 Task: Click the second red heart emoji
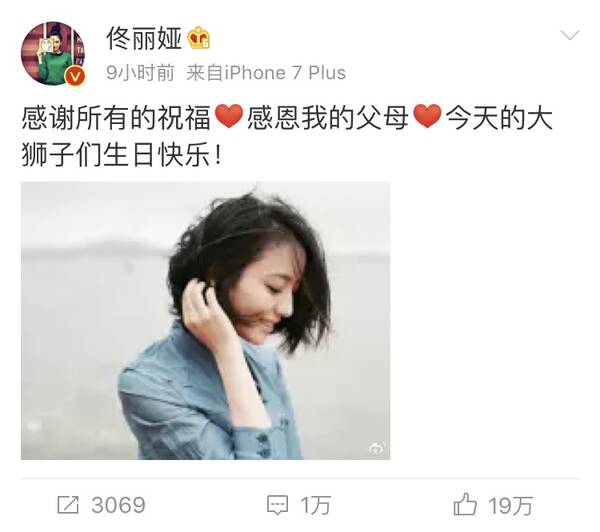coord(428,116)
